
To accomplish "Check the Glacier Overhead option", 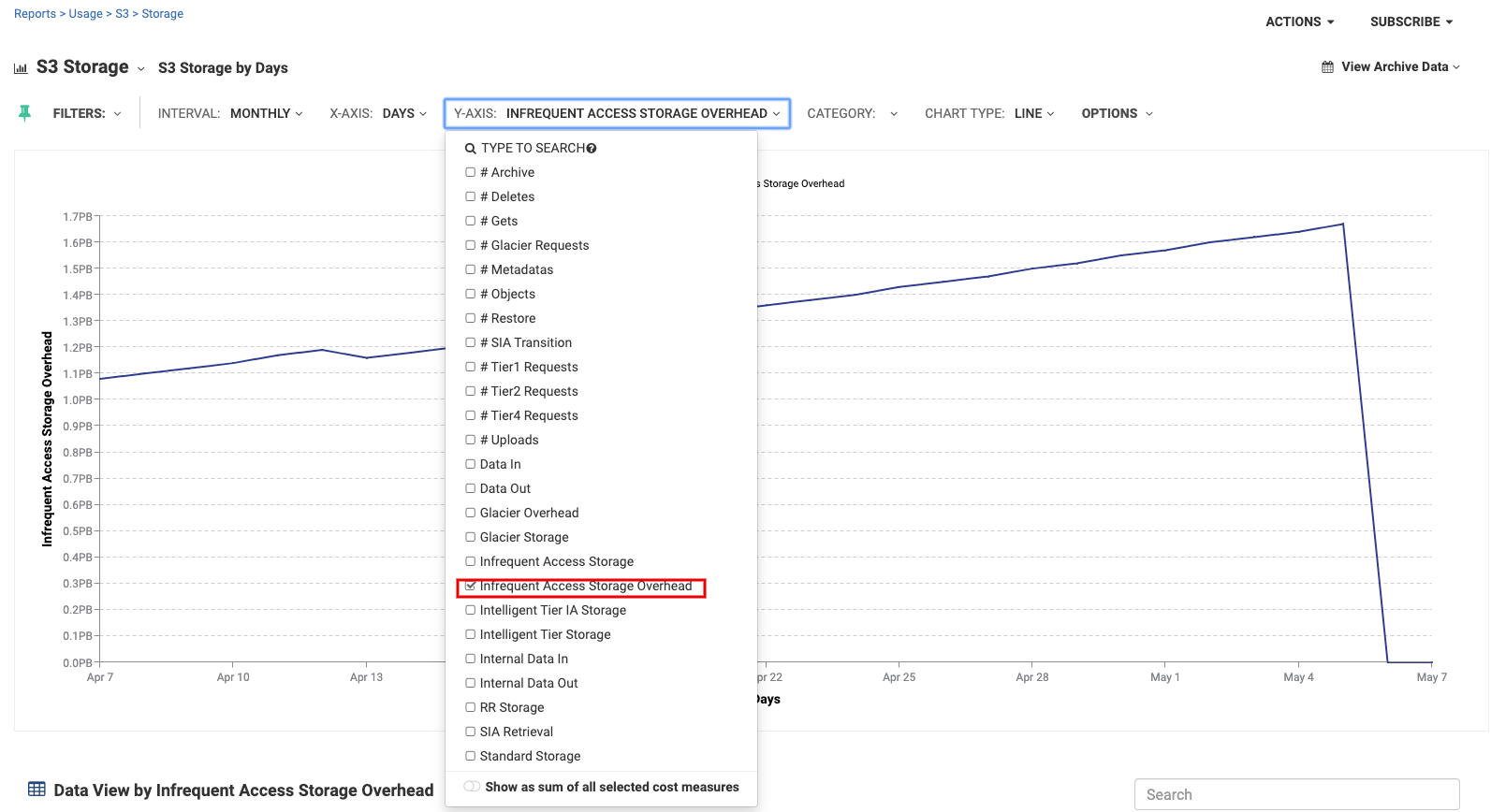I will click(x=471, y=513).
